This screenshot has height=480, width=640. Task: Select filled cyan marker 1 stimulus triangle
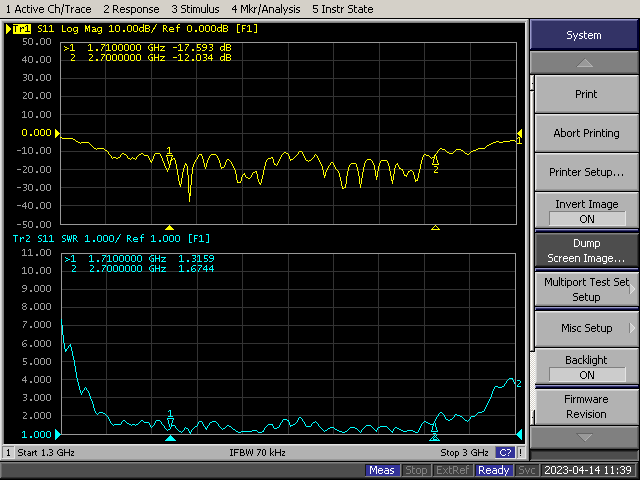(x=170, y=438)
